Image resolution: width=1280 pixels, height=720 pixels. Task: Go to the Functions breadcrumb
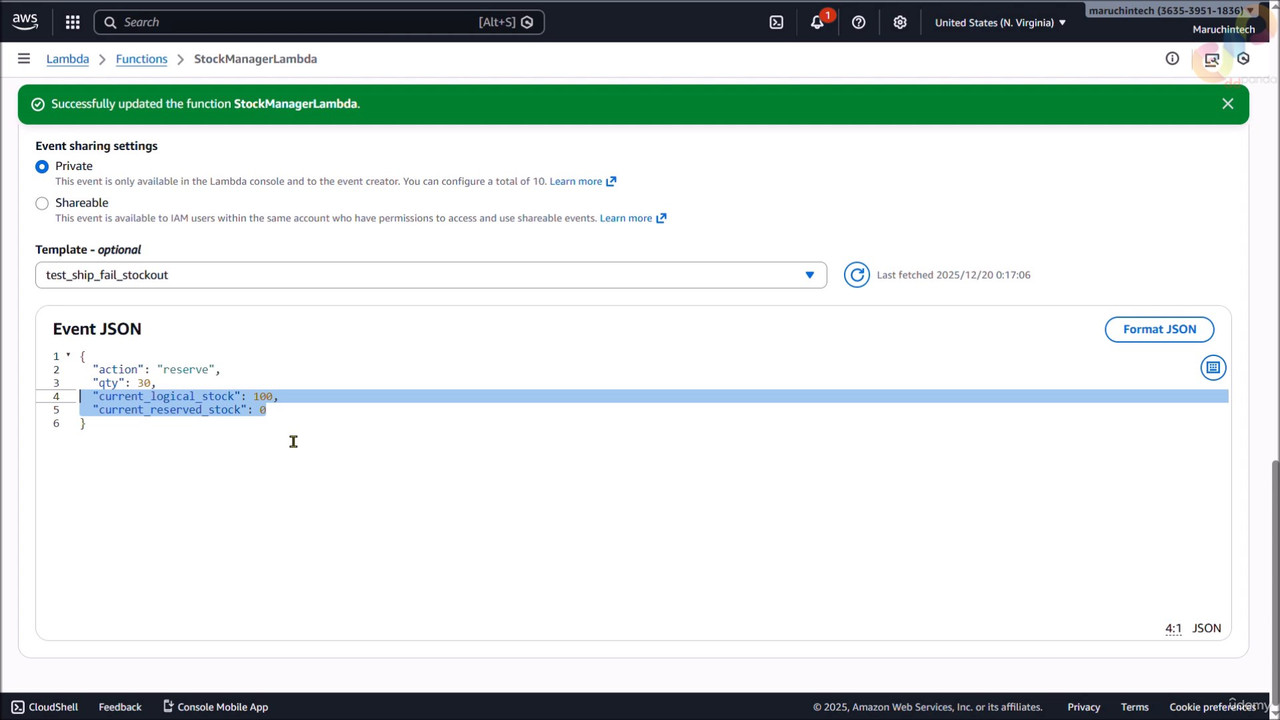pos(141,59)
